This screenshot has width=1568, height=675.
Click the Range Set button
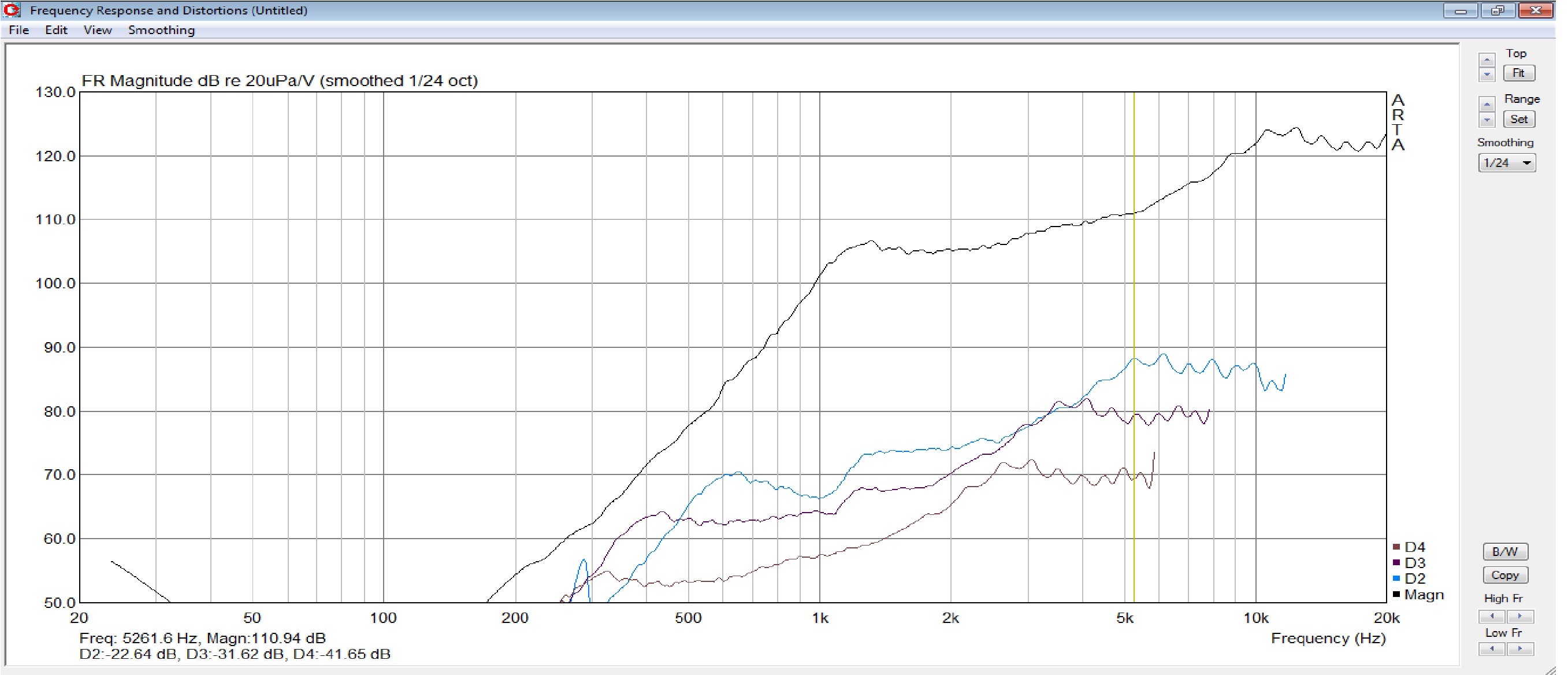pyautogui.click(x=1519, y=119)
